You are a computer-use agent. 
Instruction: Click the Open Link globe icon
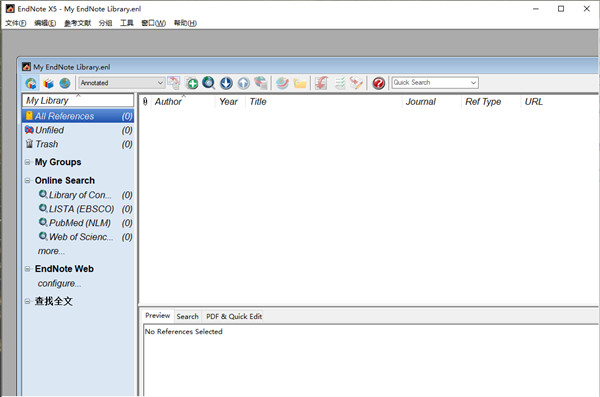click(x=282, y=83)
